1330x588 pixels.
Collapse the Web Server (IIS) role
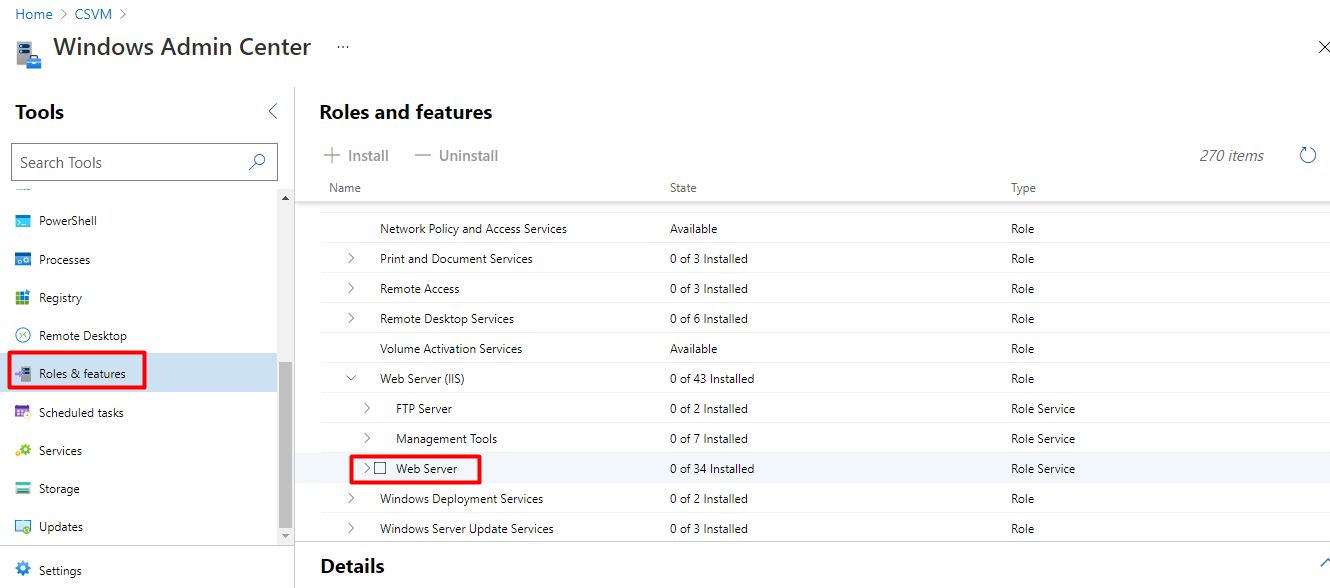pyautogui.click(x=351, y=378)
